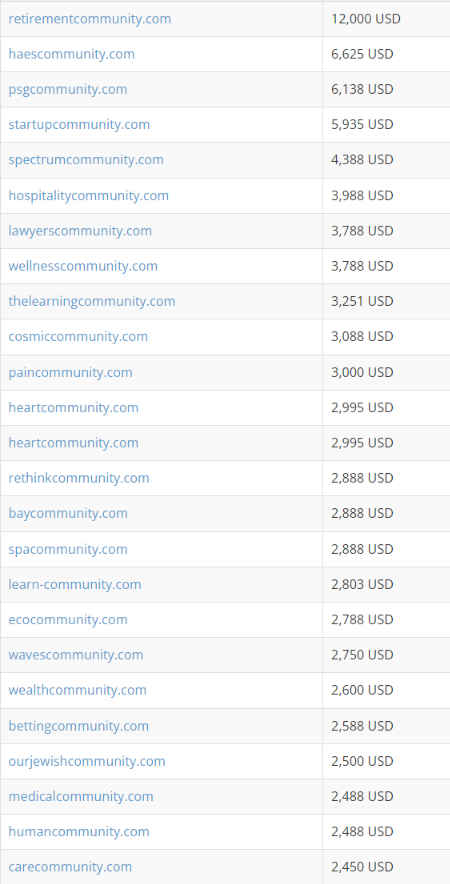The image size is (450, 884).
Task: Visit bettingcommunity.com listing
Action: tap(78, 726)
